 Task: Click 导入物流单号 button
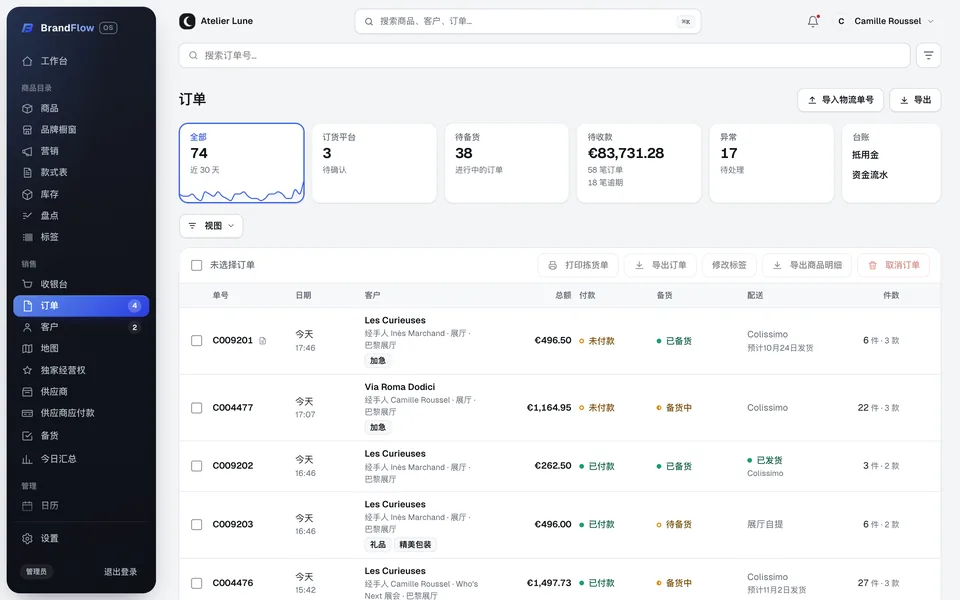[x=840, y=100]
